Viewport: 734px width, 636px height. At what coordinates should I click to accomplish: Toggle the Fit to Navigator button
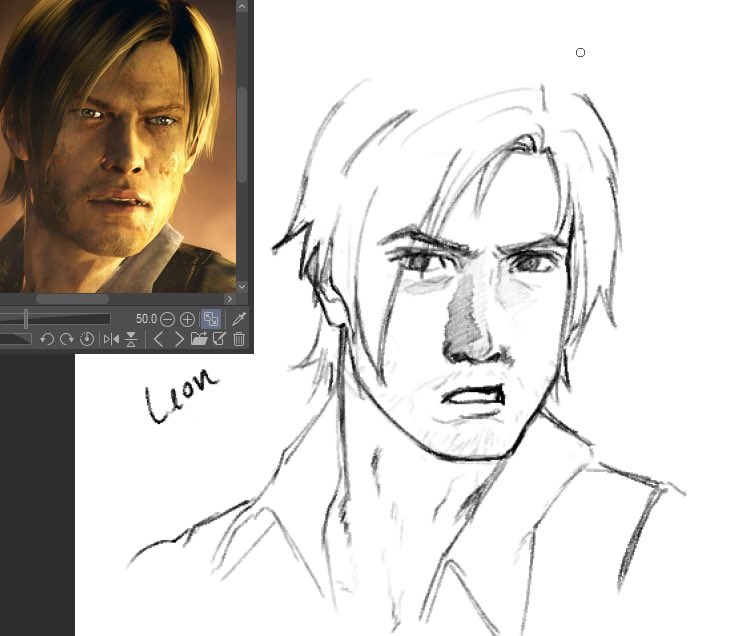click(x=211, y=319)
